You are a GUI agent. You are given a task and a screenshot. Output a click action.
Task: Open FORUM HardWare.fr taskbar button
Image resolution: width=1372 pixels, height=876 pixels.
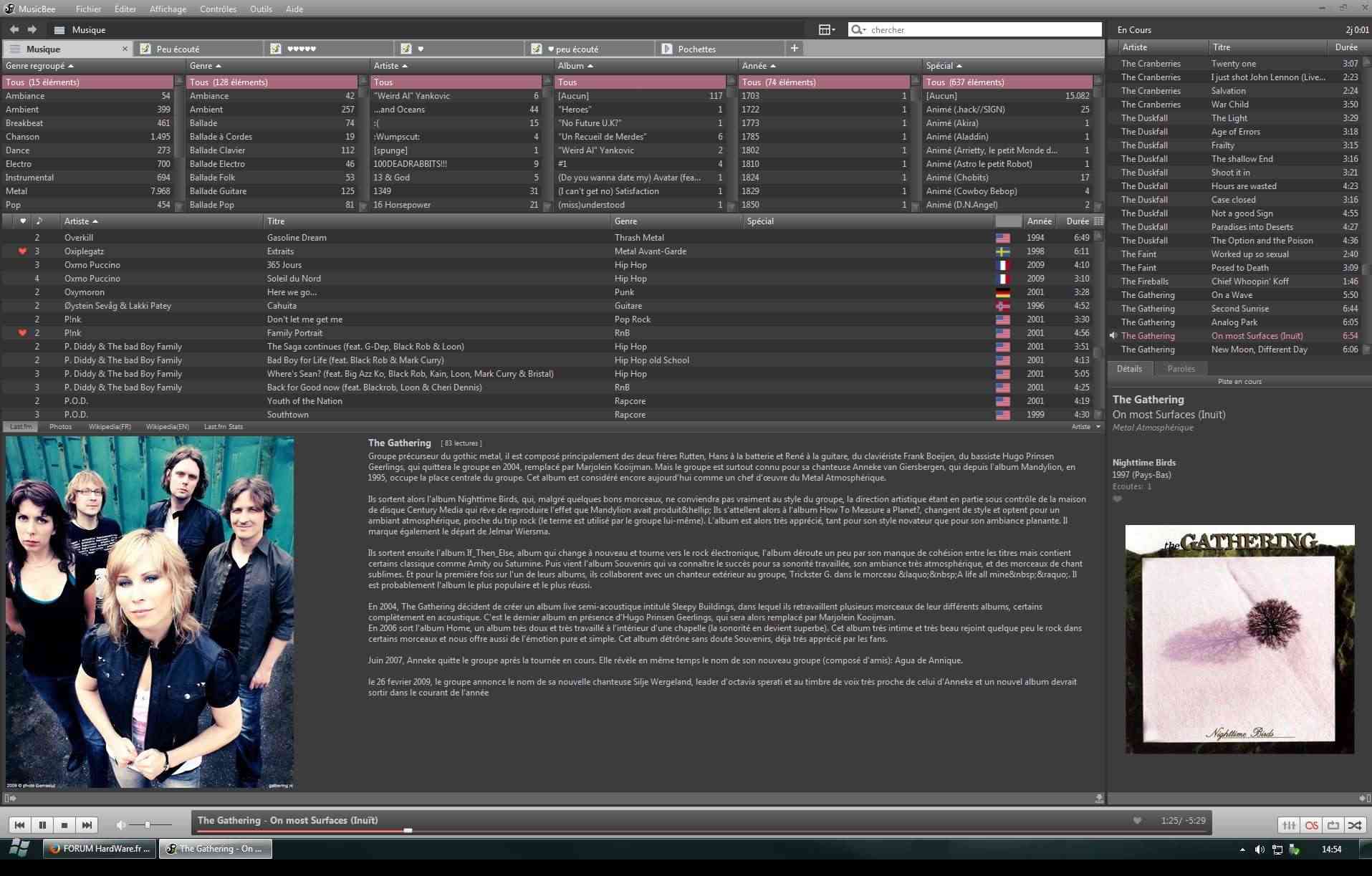coord(100,849)
